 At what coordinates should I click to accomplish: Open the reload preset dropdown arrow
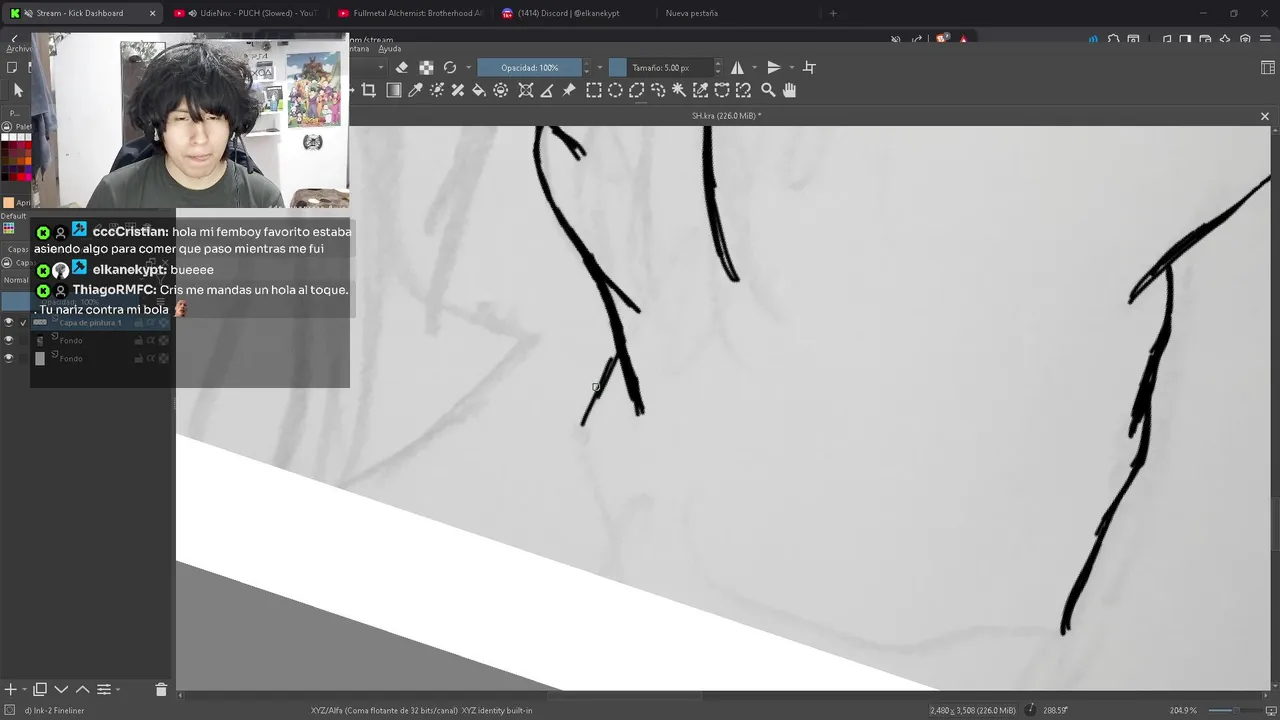(x=467, y=67)
